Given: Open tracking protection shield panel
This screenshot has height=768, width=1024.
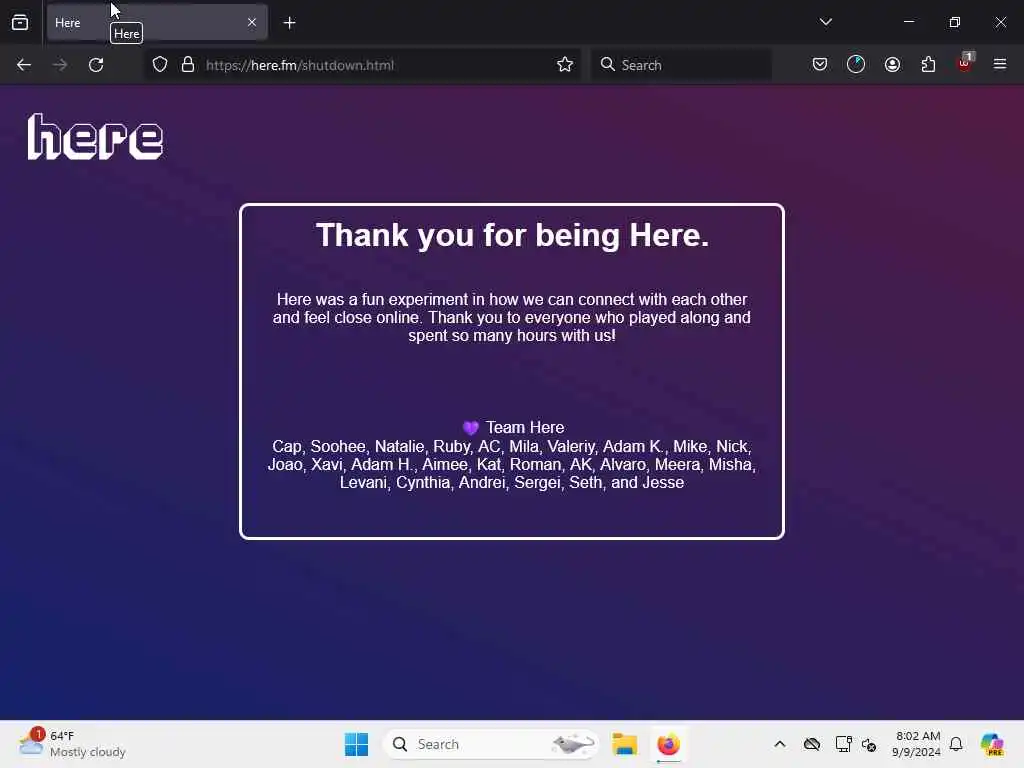Looking at the screenshot, I should click(x=160, y=65).
